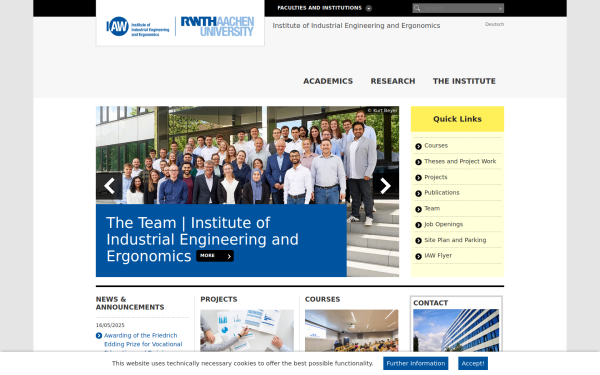The width and height of the screenshot is (600, 375).
Task: Open the Contact building thumbnail
Action: (456, 331)
